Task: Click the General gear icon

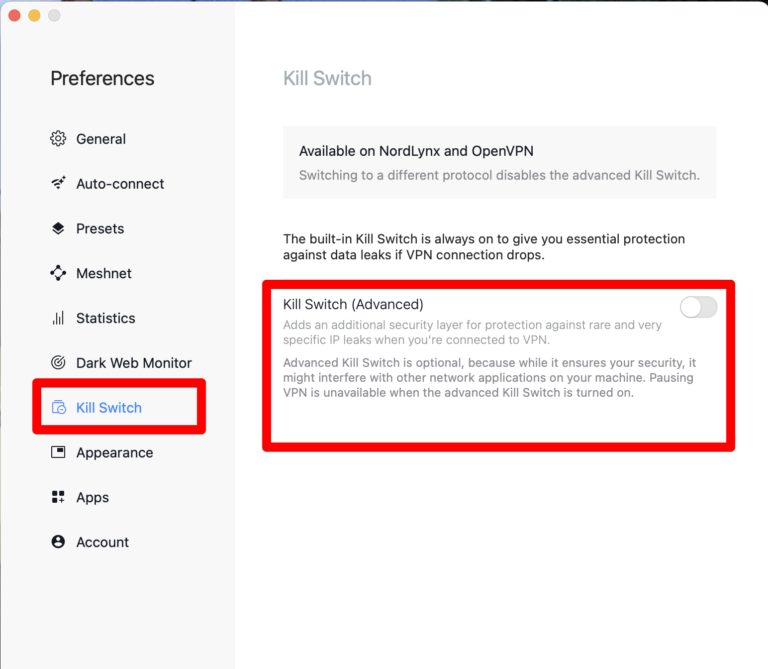Action: [x=58, y=139]
